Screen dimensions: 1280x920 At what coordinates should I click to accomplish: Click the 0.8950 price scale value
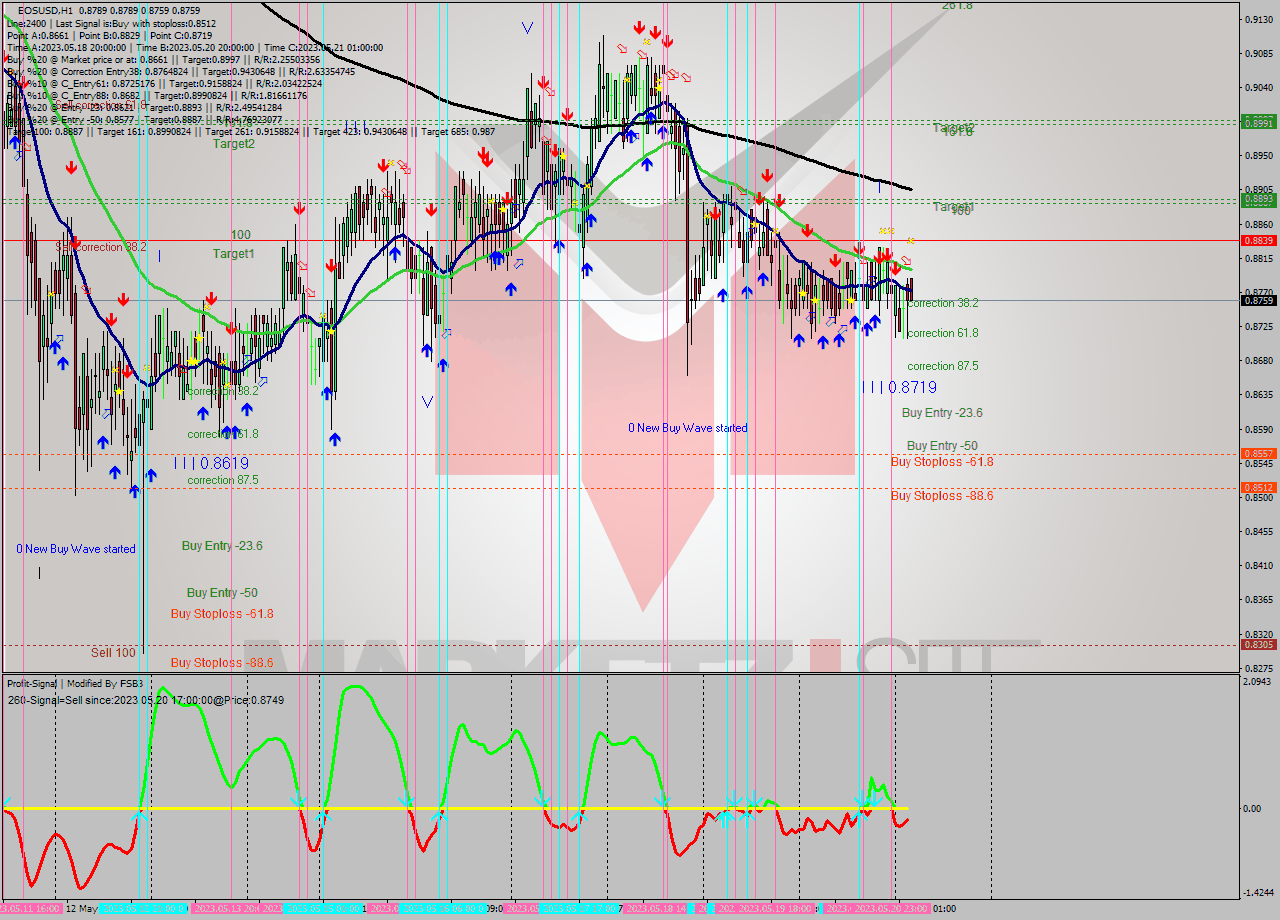tap(1258, 155)
